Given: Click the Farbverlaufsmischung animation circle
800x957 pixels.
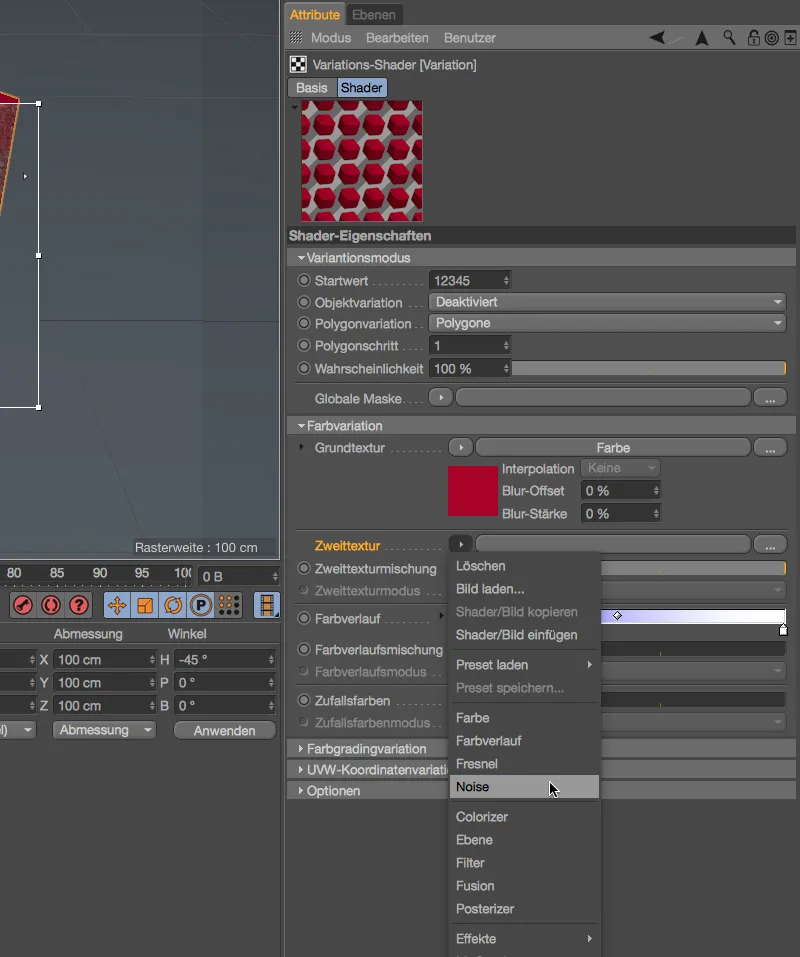Looking at the screenshot, I should click(304, 649).
